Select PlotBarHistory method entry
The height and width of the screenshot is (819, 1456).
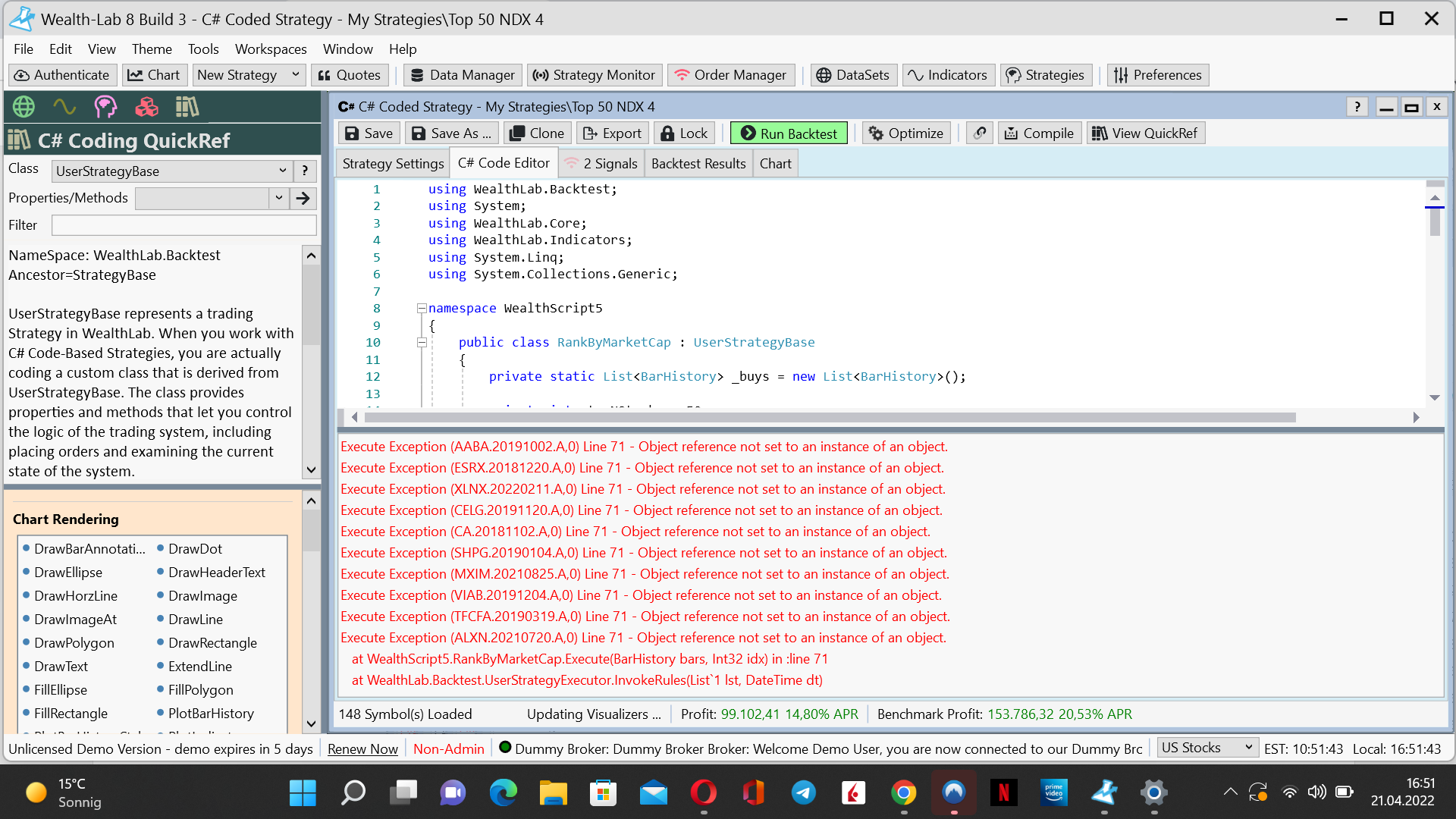(211, 714)
